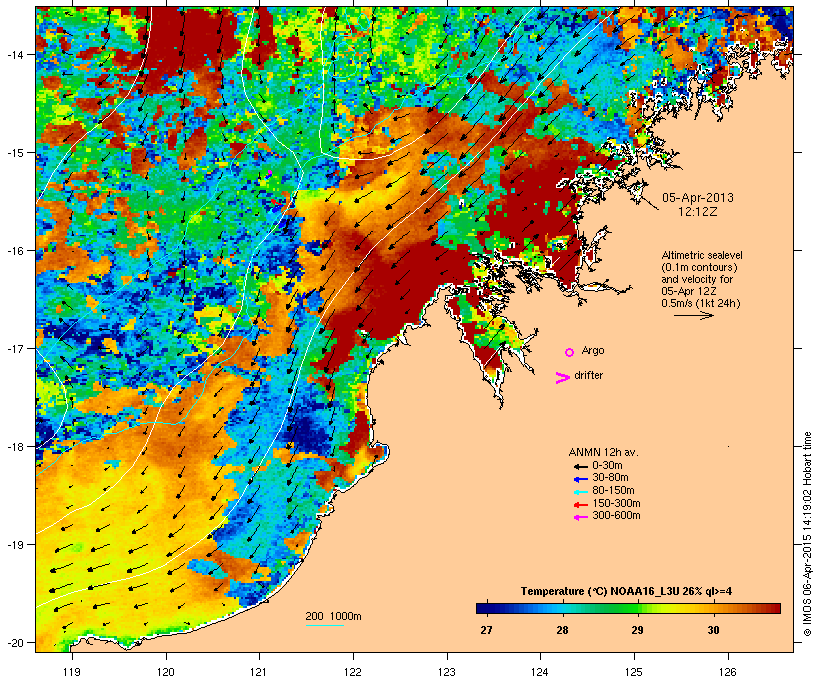Screen dimensions: 820x680
Task: Click the '80-150m' depth label
Action: (x=613, y=491)
